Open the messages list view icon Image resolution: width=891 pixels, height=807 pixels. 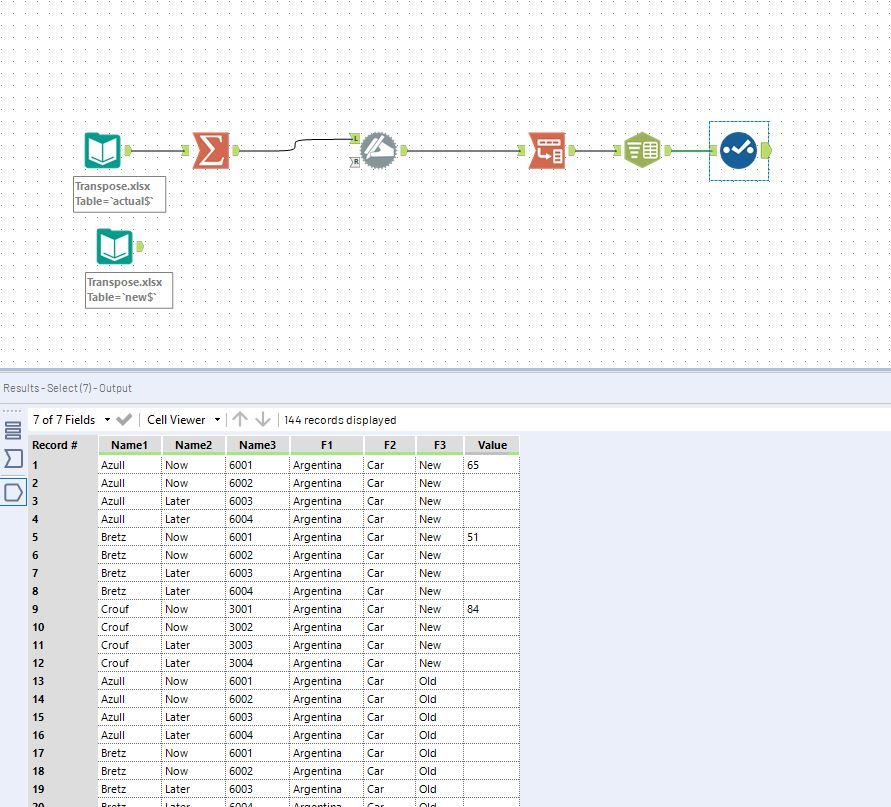pyautogui.click(x=13, y=430)
